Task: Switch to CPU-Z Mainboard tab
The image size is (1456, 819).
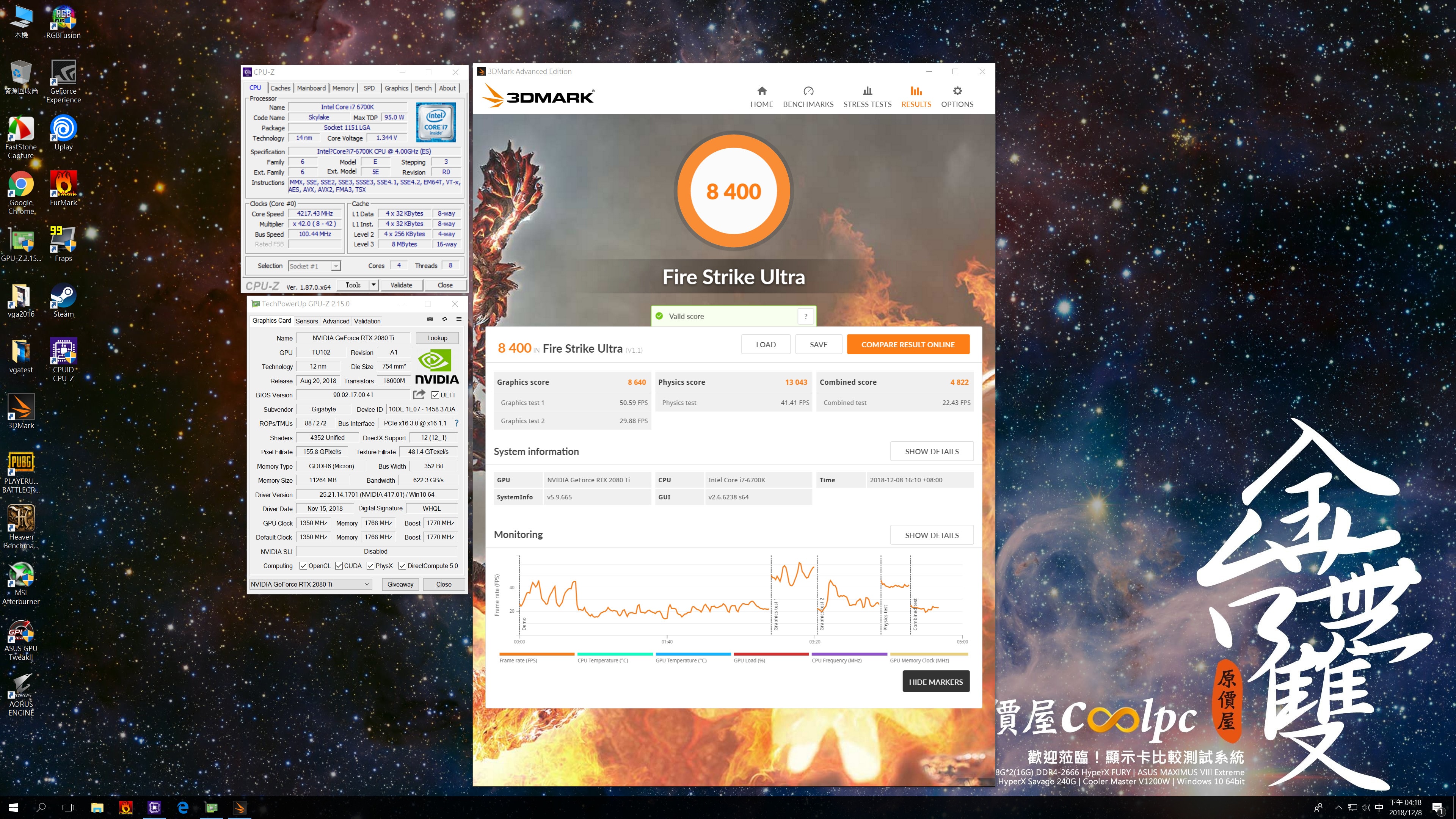Action: click(x=311, y=88)
